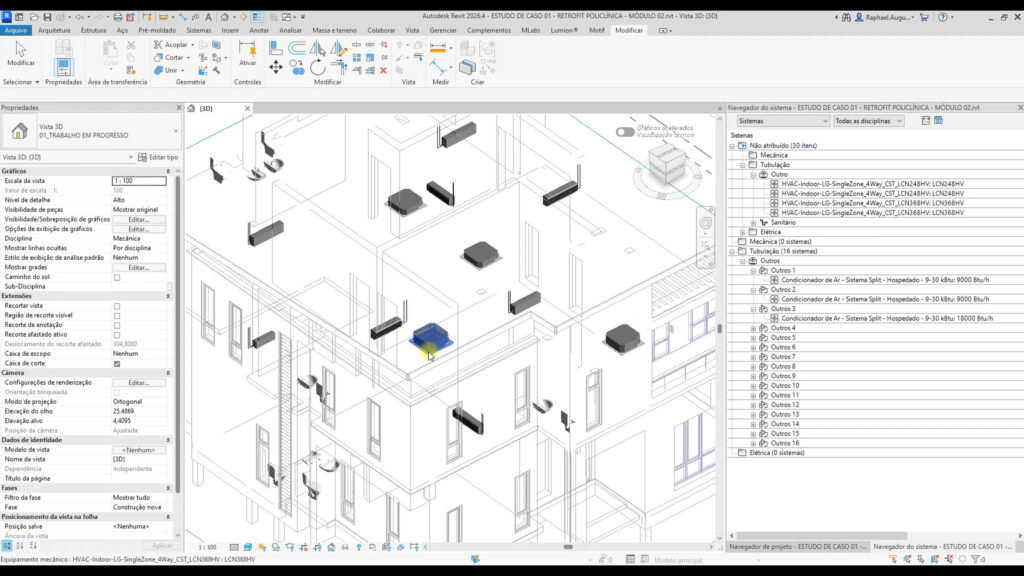The image size is (1024, 576).
Task: Click the red X delete icon
Action: tap(383, 71)
